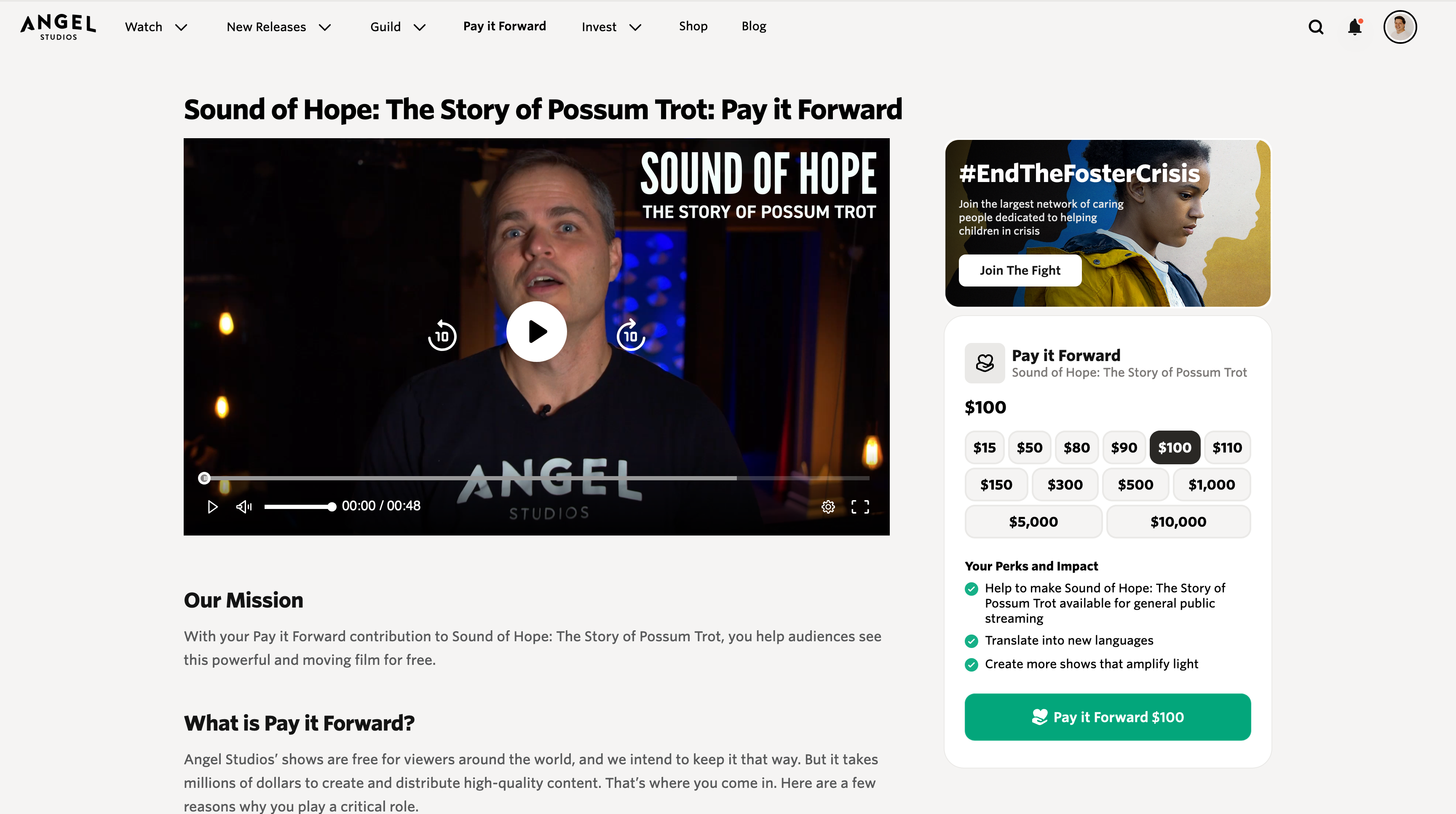Enter fullscreen video mode
This screenshot has height=814, width=1456.
point(860,506)
